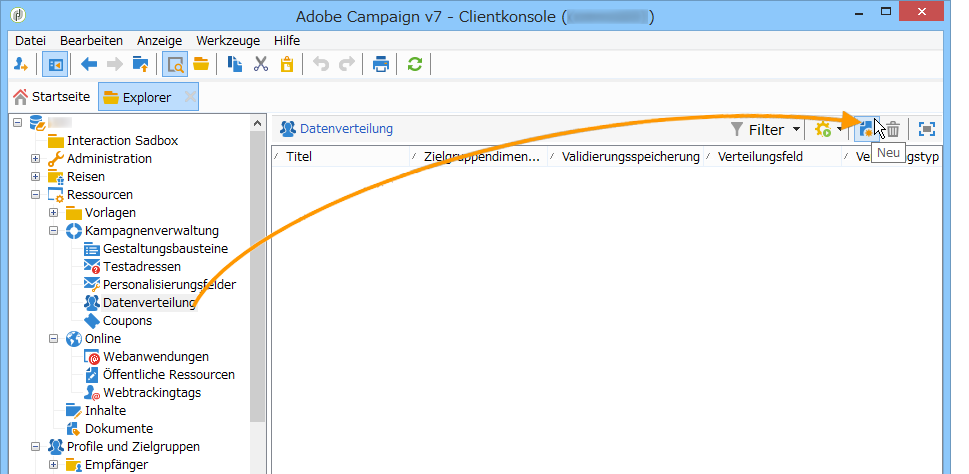Toggle the navigation tree panel icon
The height and width of the screenshot is (474, 969).
point(56,64)
